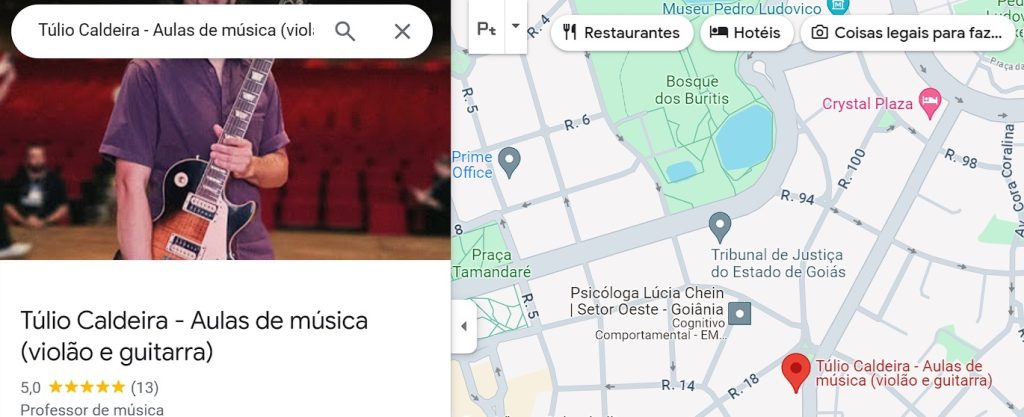This screenshot has width=1024, height=417.
Task: Click the search magnifier icon
Action: [345, 31]
